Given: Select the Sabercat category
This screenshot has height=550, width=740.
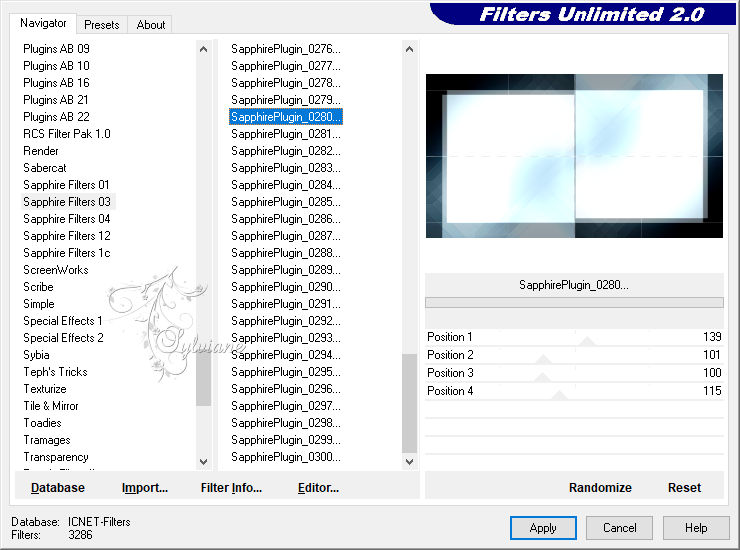Looking at the screenshot, I should (45, 168).
